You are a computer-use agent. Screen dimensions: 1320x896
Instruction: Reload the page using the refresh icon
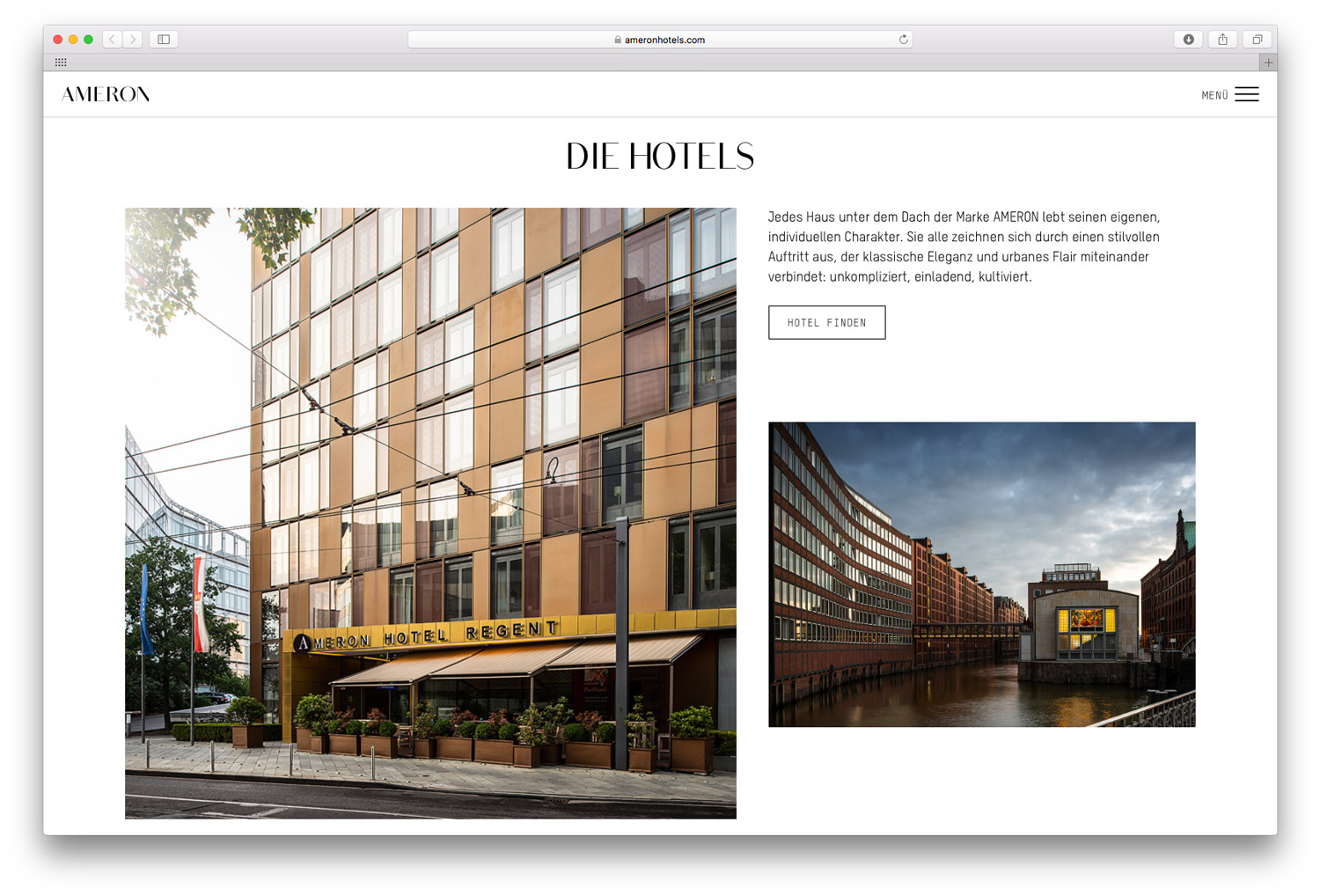pos(903,40)
